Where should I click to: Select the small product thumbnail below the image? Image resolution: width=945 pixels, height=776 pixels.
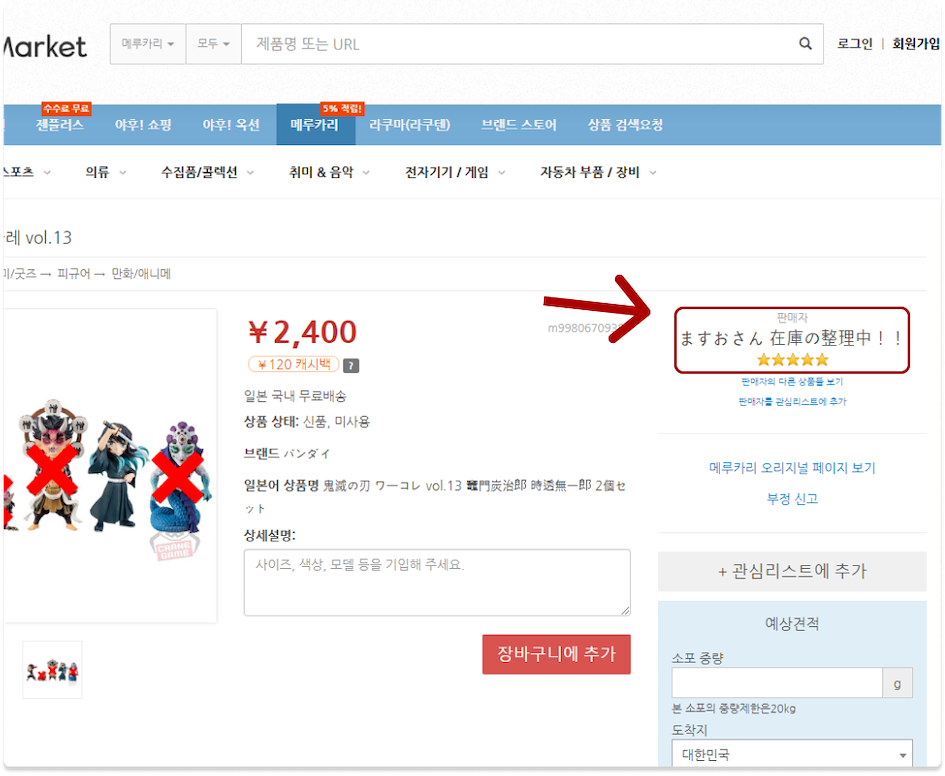click(x=52, y=670)
